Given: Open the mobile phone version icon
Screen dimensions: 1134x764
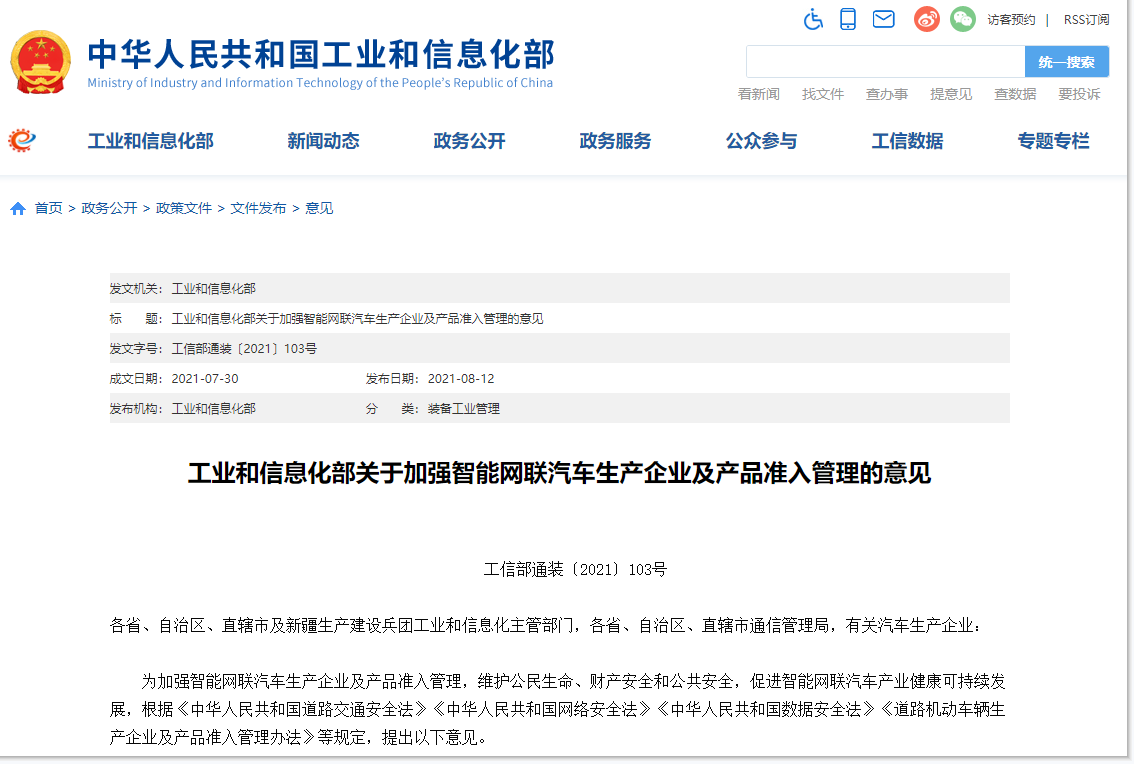Looking at the screenshot, I should pos(848,19).
